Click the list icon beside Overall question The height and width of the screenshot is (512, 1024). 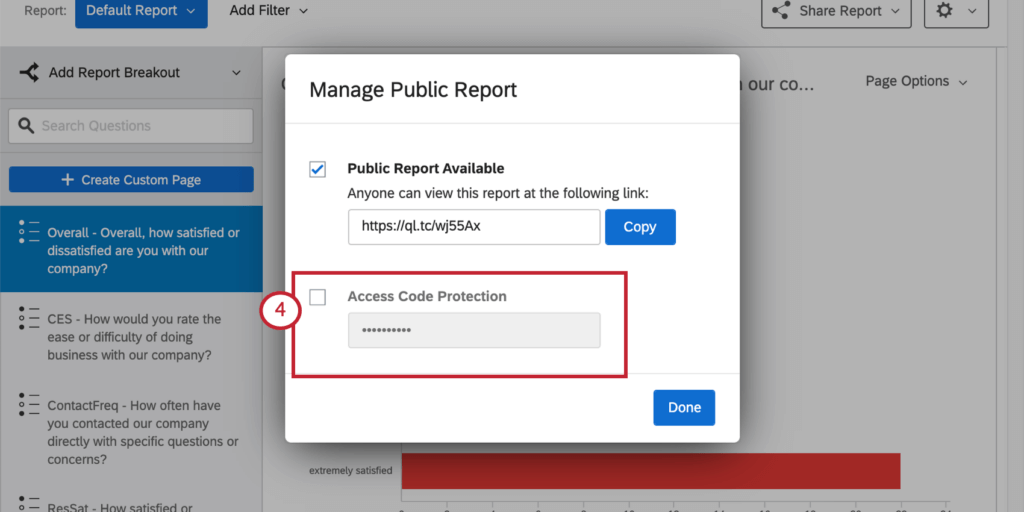(29, 233)
